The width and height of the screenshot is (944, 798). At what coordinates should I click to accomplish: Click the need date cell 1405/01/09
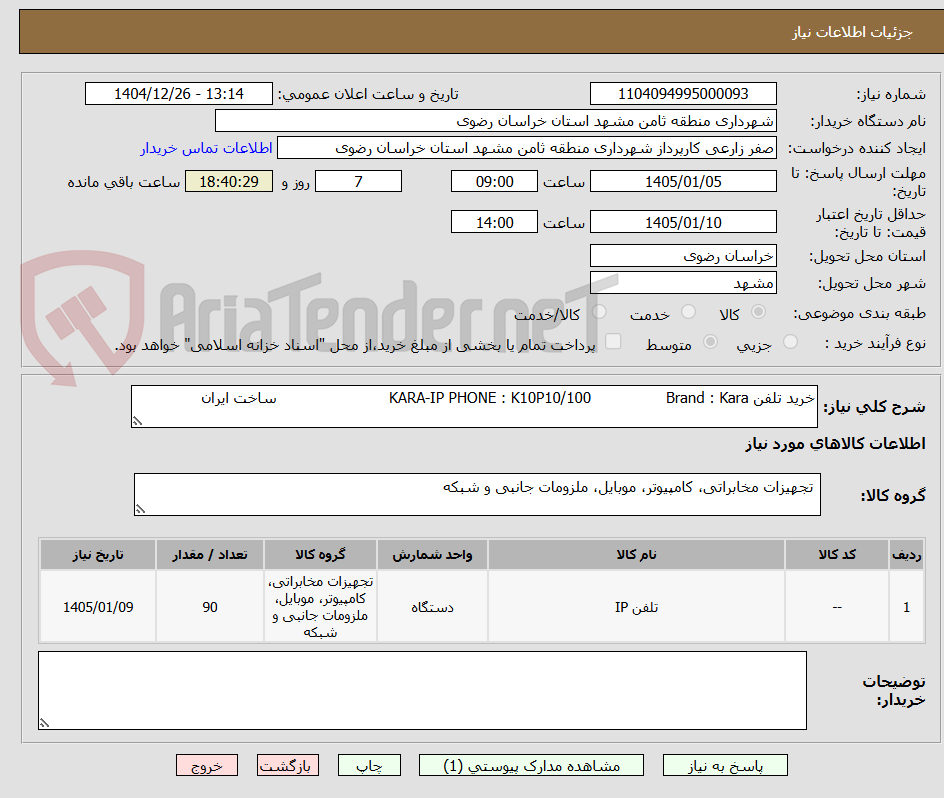(x=98, y=607)
